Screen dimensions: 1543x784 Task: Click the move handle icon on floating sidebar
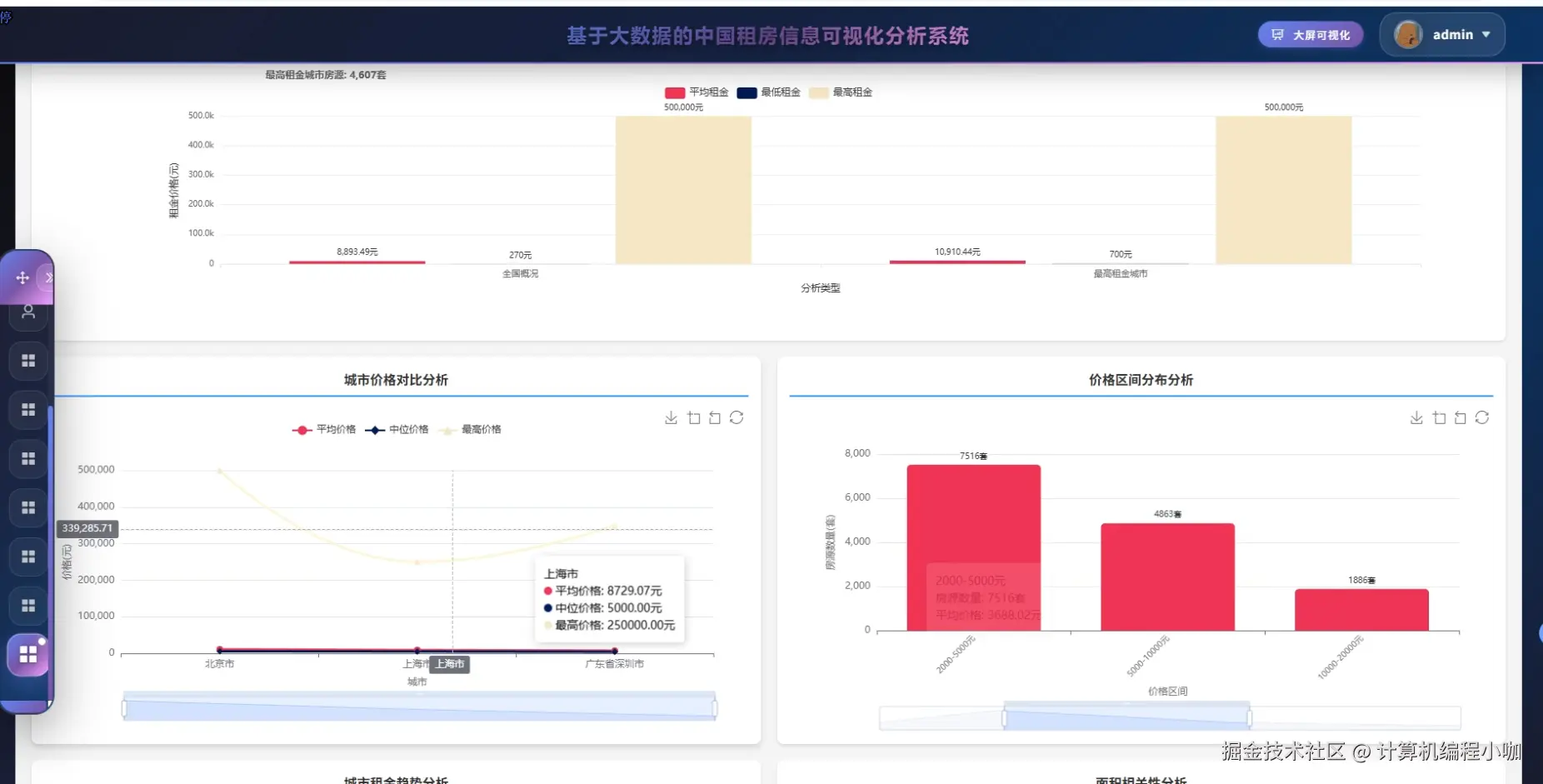point(22,277)
